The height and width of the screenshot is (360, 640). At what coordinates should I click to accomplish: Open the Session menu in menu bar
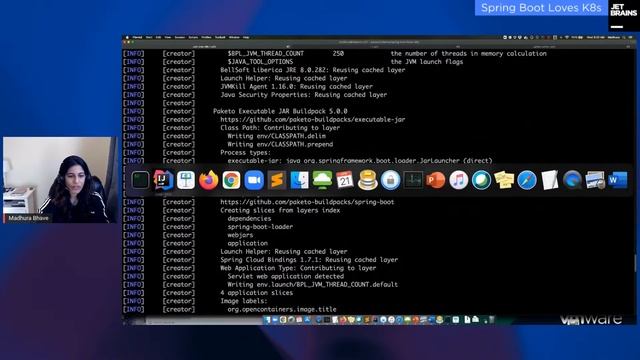pyautogui.click(x=180, y=37)
